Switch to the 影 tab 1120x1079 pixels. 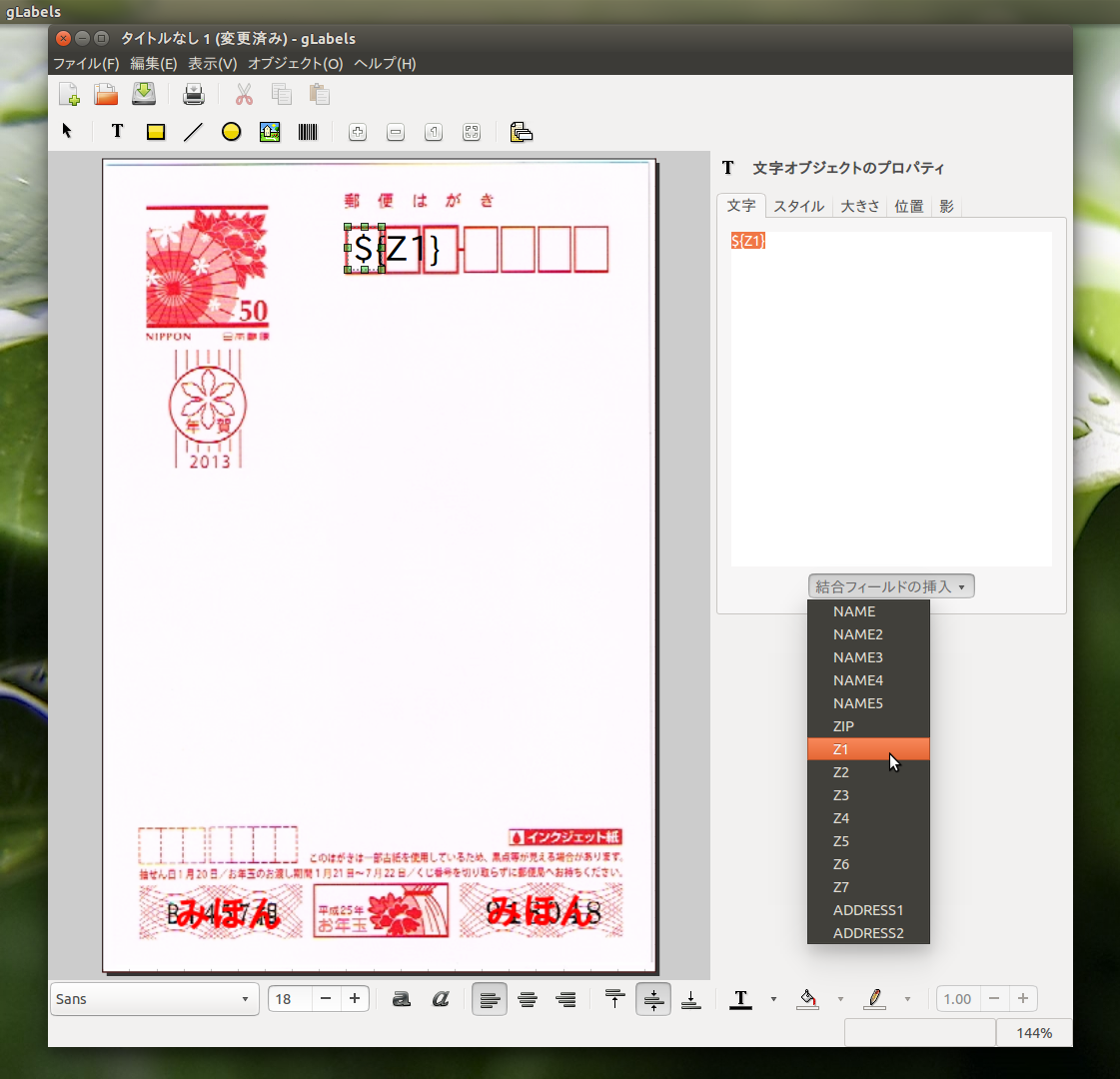947,207
